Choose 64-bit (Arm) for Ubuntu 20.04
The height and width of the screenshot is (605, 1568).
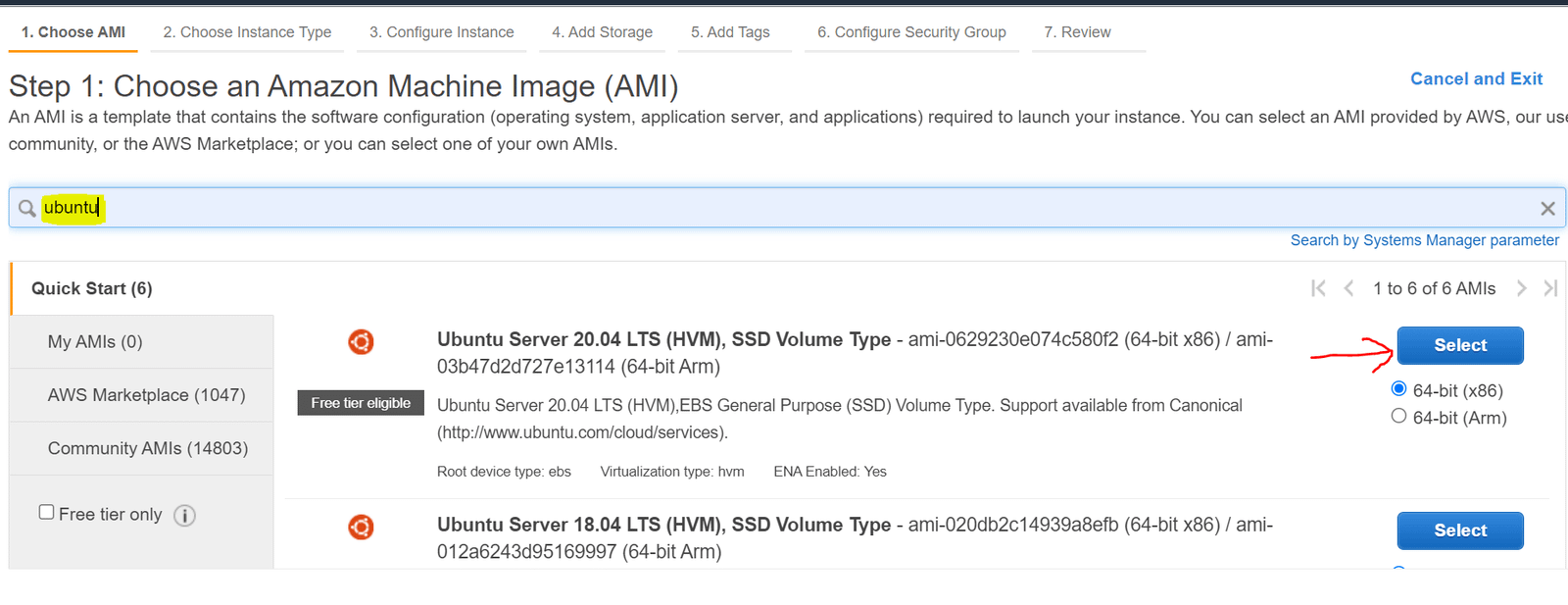pyautogui.click(x=1398, y=416)
